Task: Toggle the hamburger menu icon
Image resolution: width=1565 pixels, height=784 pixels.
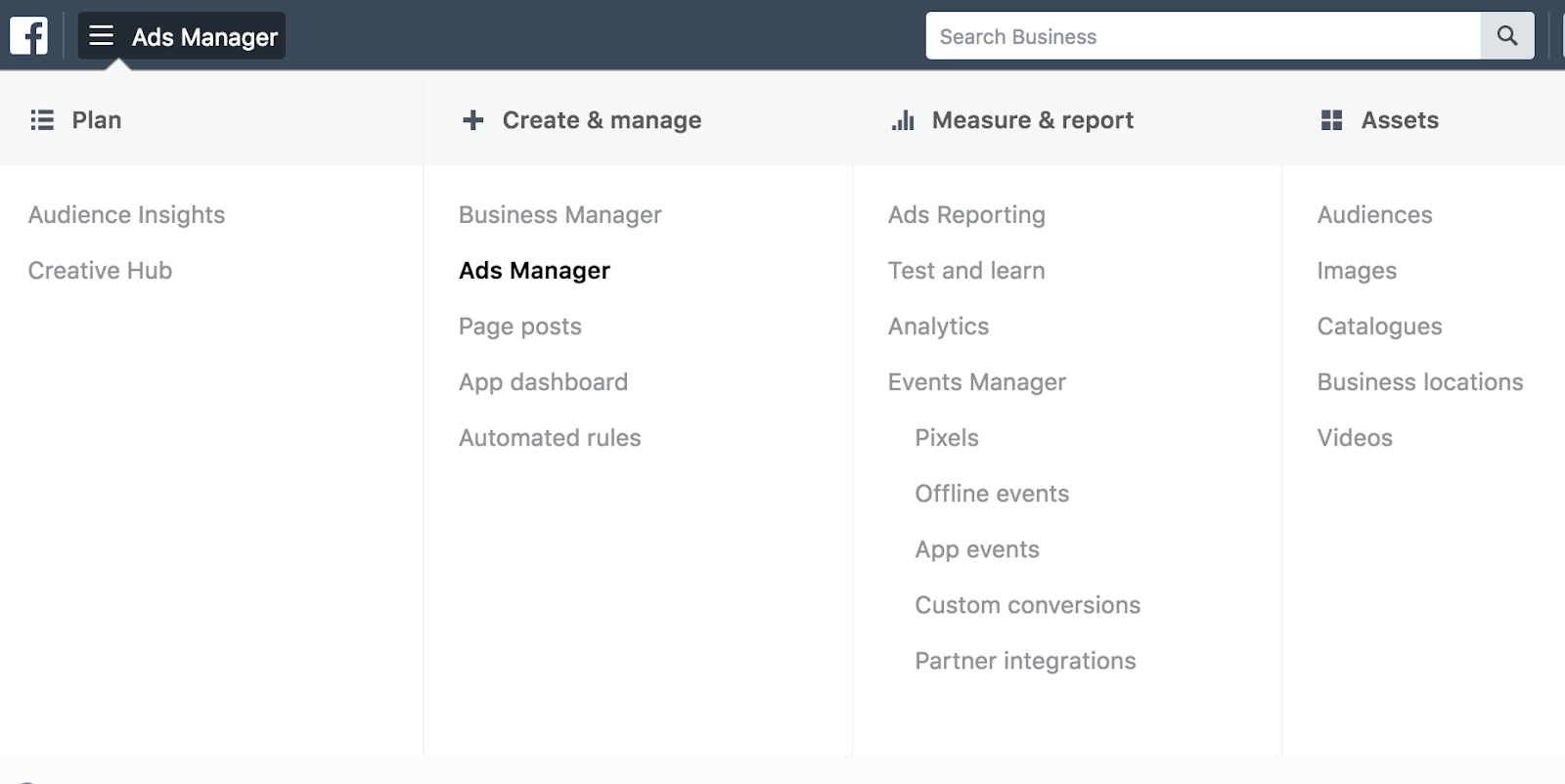Action: click(101, 36)
